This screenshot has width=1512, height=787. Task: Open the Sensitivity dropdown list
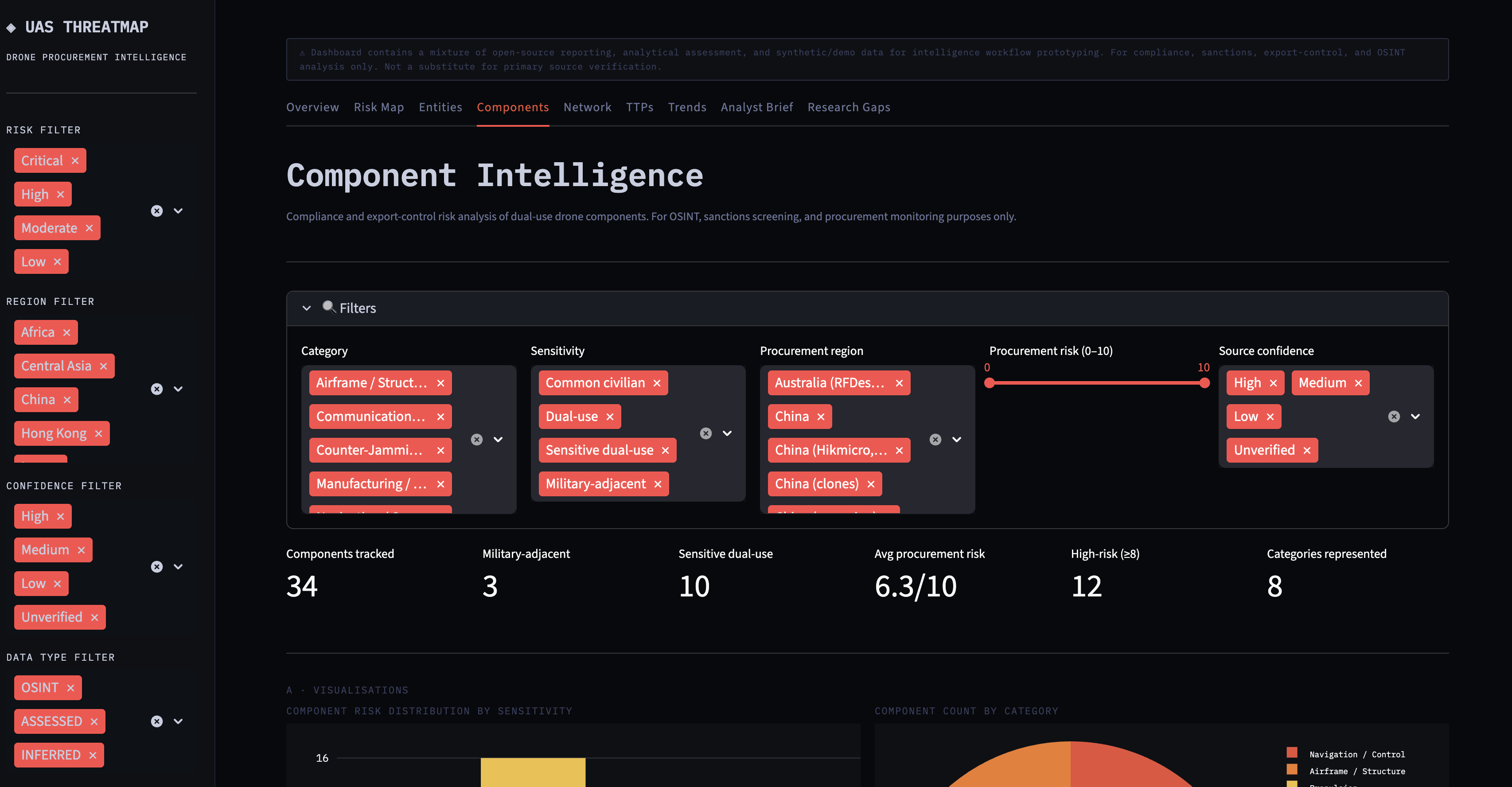tap(727, 434)
